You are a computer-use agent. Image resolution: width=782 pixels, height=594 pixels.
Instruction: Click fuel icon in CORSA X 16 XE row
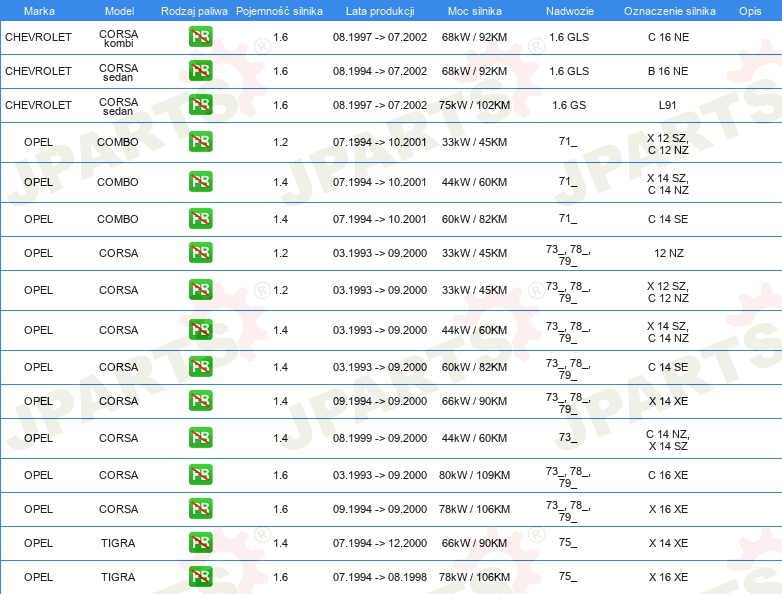tap(200, 509)
